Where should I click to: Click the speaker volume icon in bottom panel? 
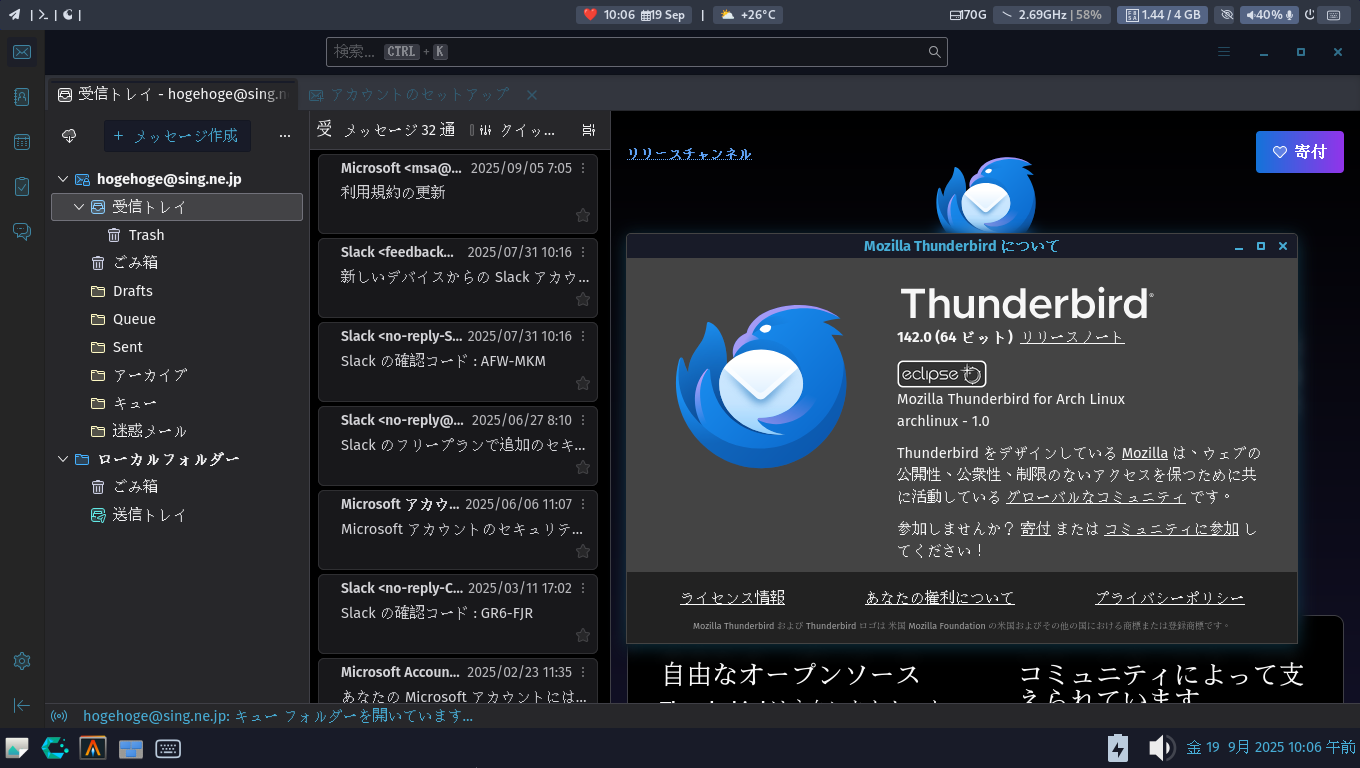pyautogui.click(x=1160, y=748)
